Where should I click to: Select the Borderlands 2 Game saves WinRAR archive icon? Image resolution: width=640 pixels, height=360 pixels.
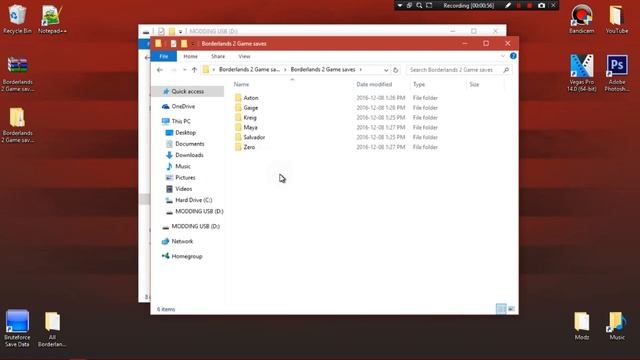pyautogui.click(x=18, y=73)
